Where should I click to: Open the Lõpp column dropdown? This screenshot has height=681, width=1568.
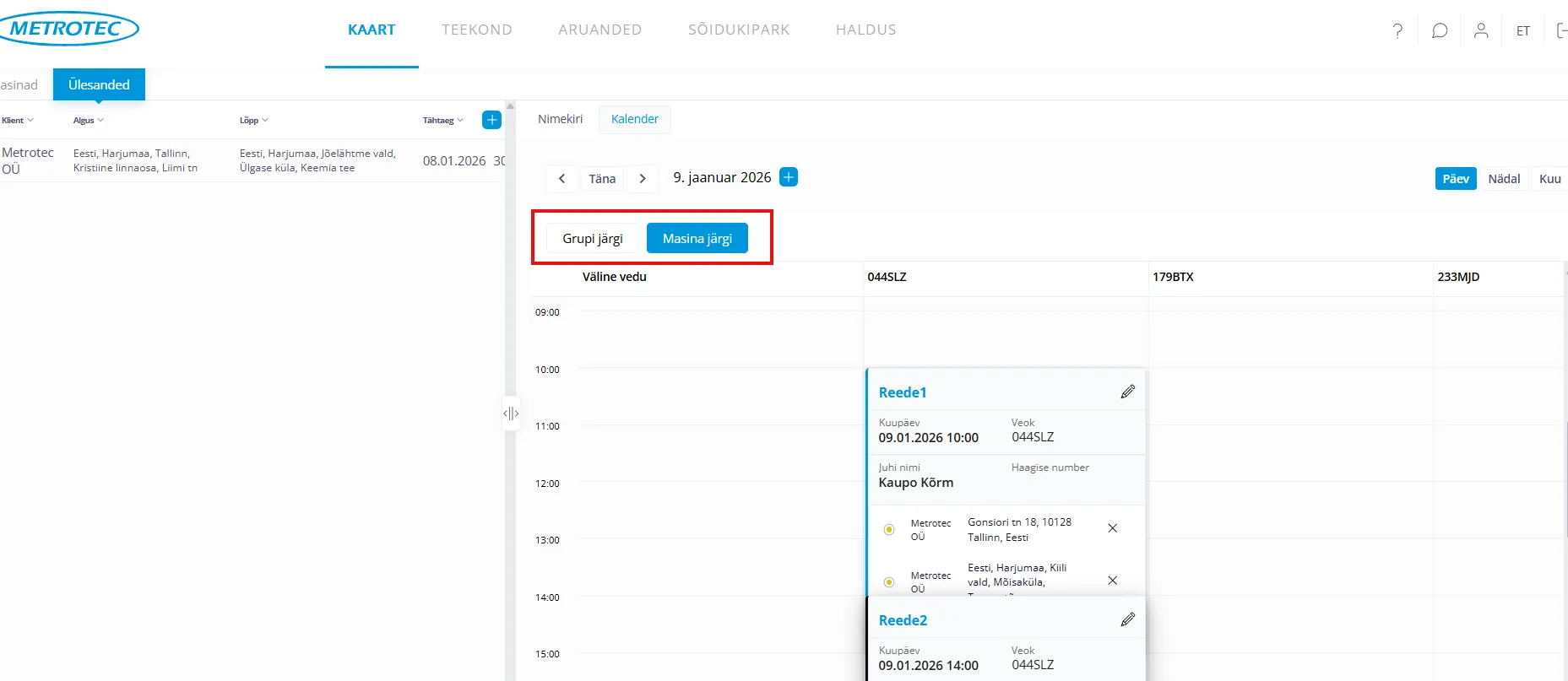coord(253,121)
